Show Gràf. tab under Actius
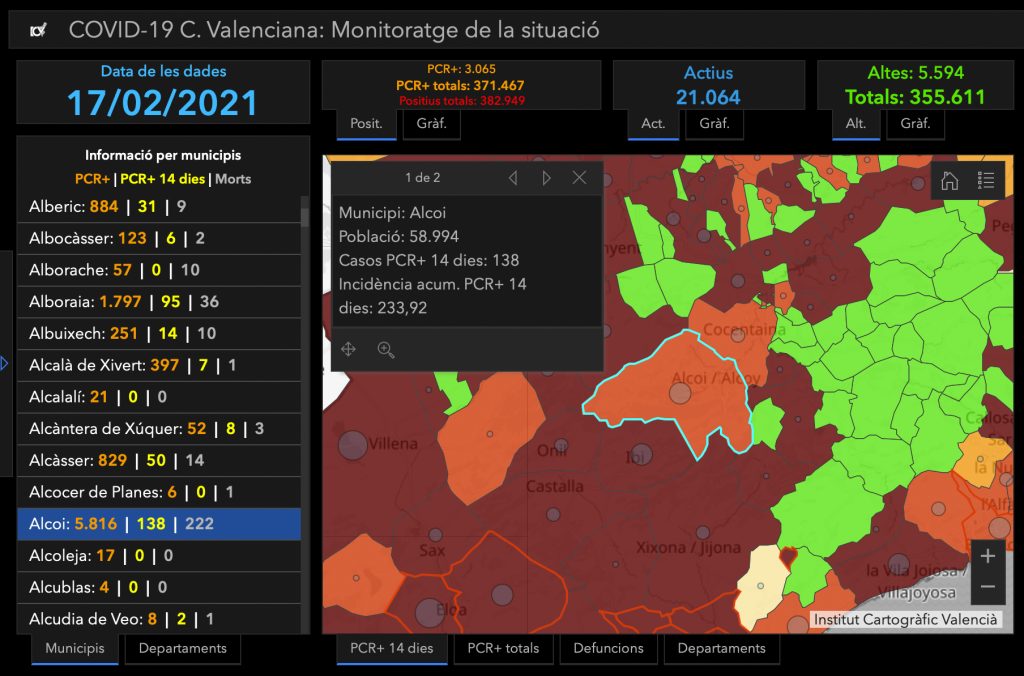The image size is (1024, 676). tap(714, 124)
